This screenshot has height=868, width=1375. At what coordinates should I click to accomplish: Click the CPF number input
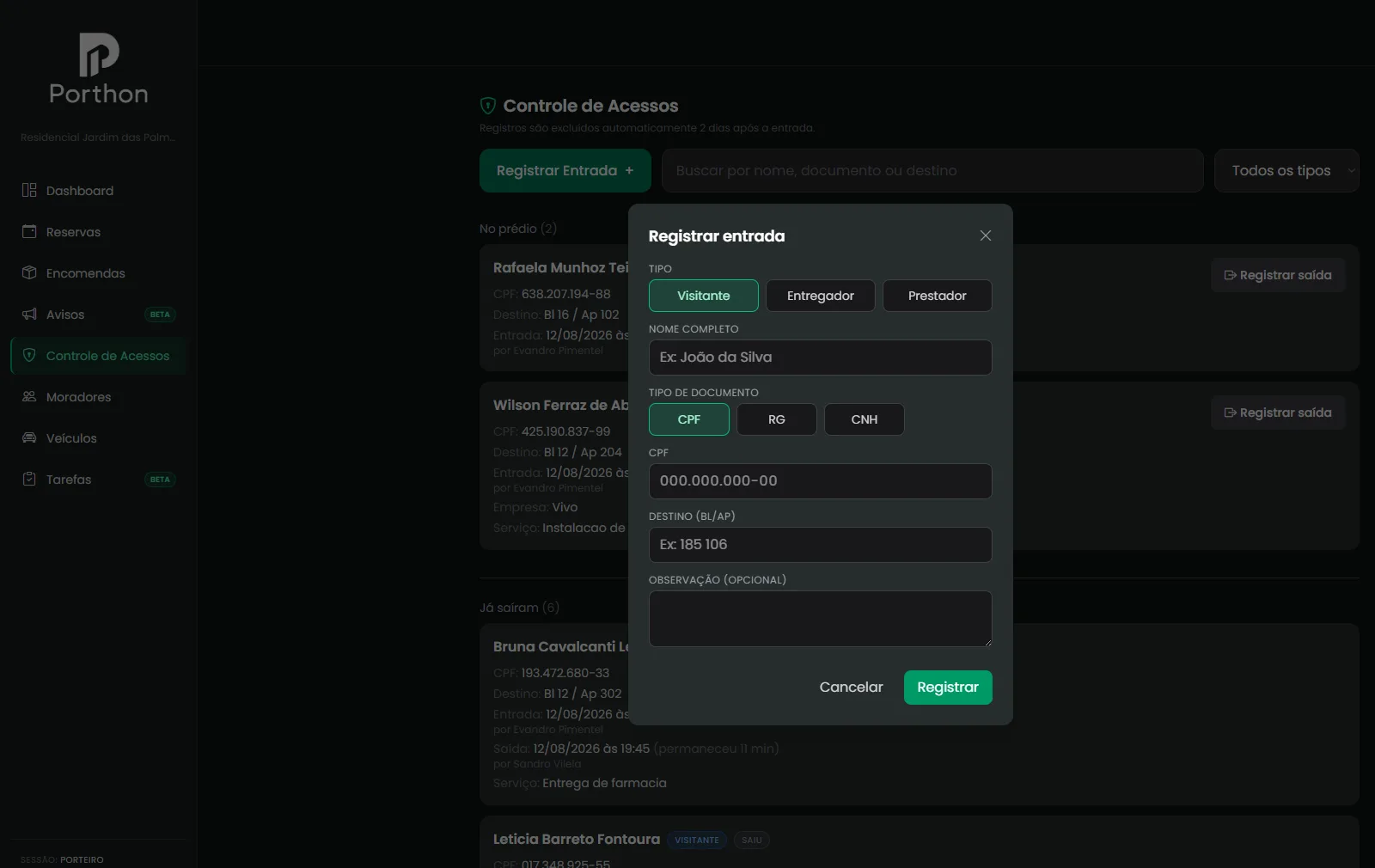(821, 481)
